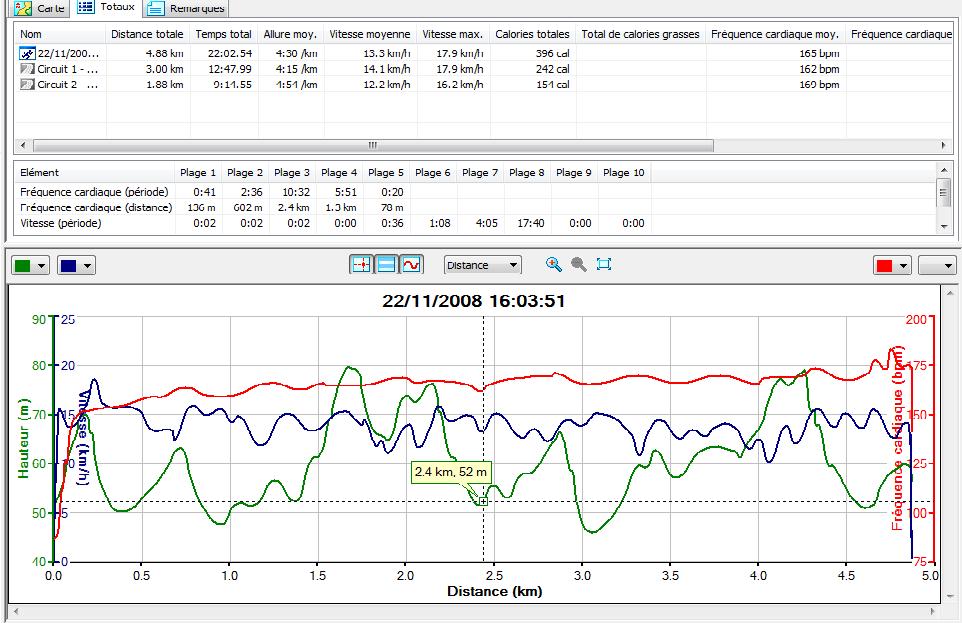Select the 22/11/200... activity row name
Screen dimensions: 962x623
(x=68, y=53)
